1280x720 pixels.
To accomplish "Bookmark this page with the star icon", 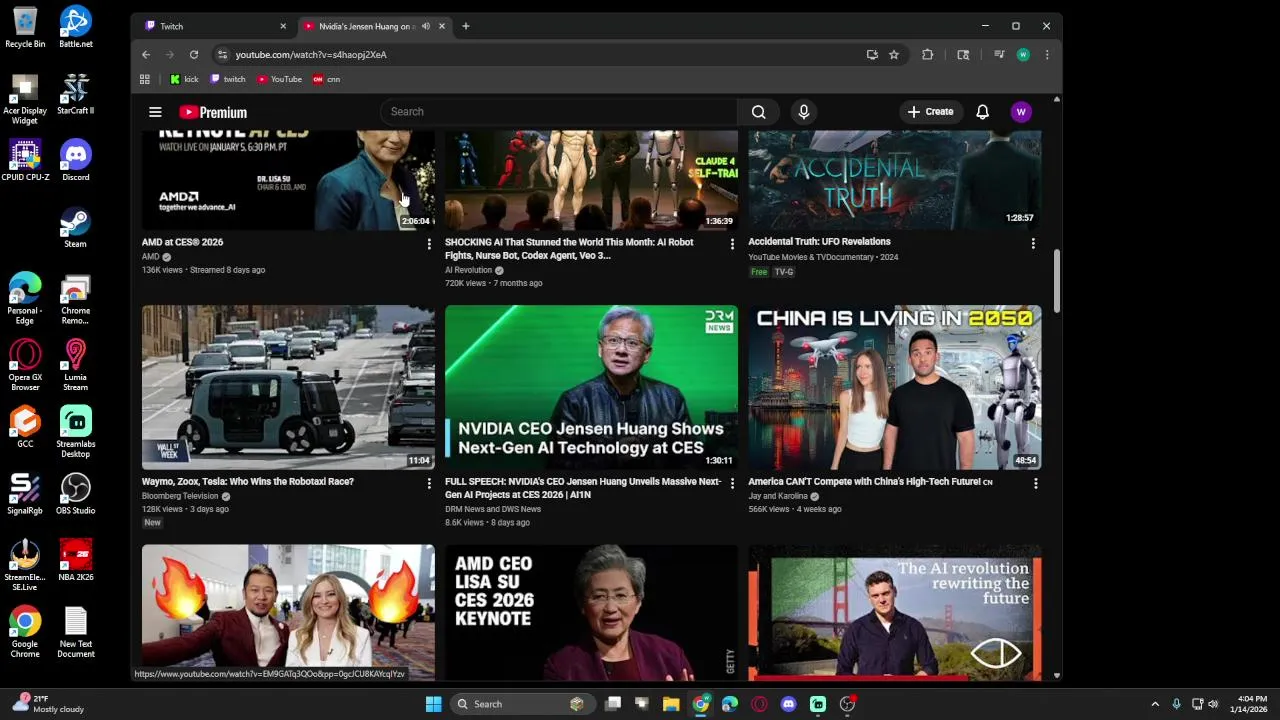I will pos(894,55).
